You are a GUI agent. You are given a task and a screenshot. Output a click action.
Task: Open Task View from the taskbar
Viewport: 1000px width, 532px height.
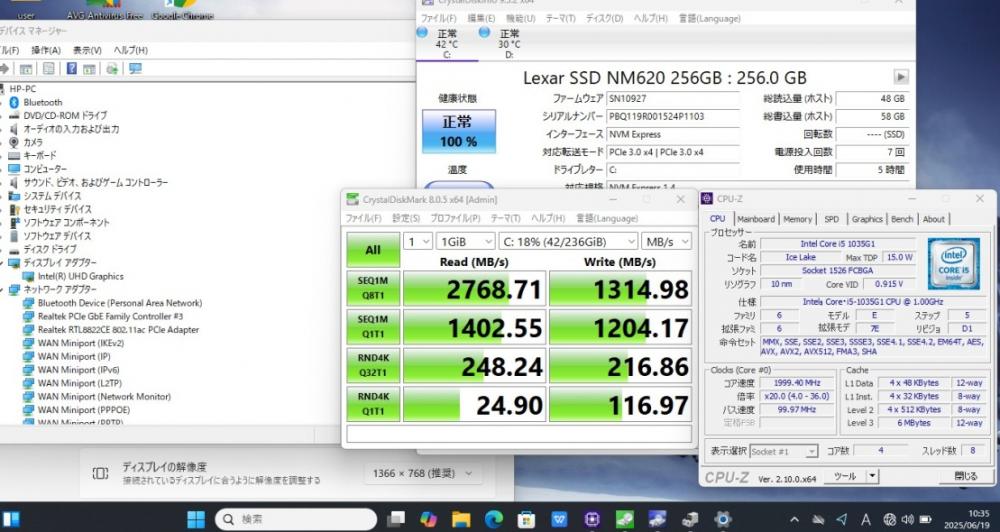396,519
